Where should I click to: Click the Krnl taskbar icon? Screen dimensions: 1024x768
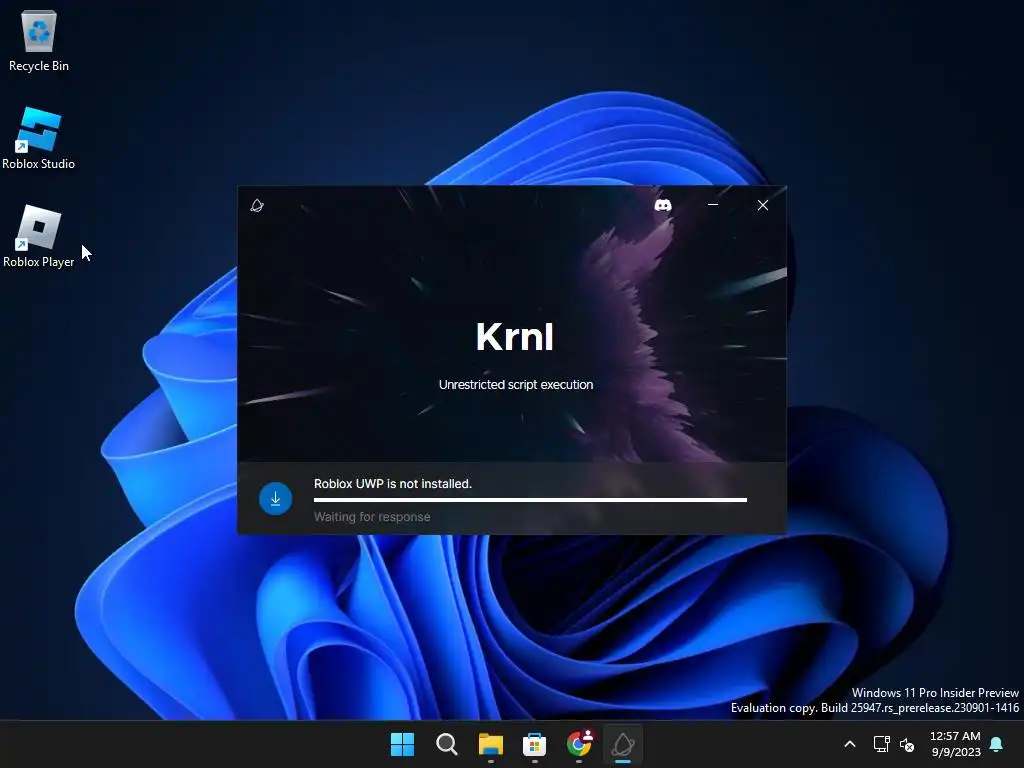click(x=623, y=744)
